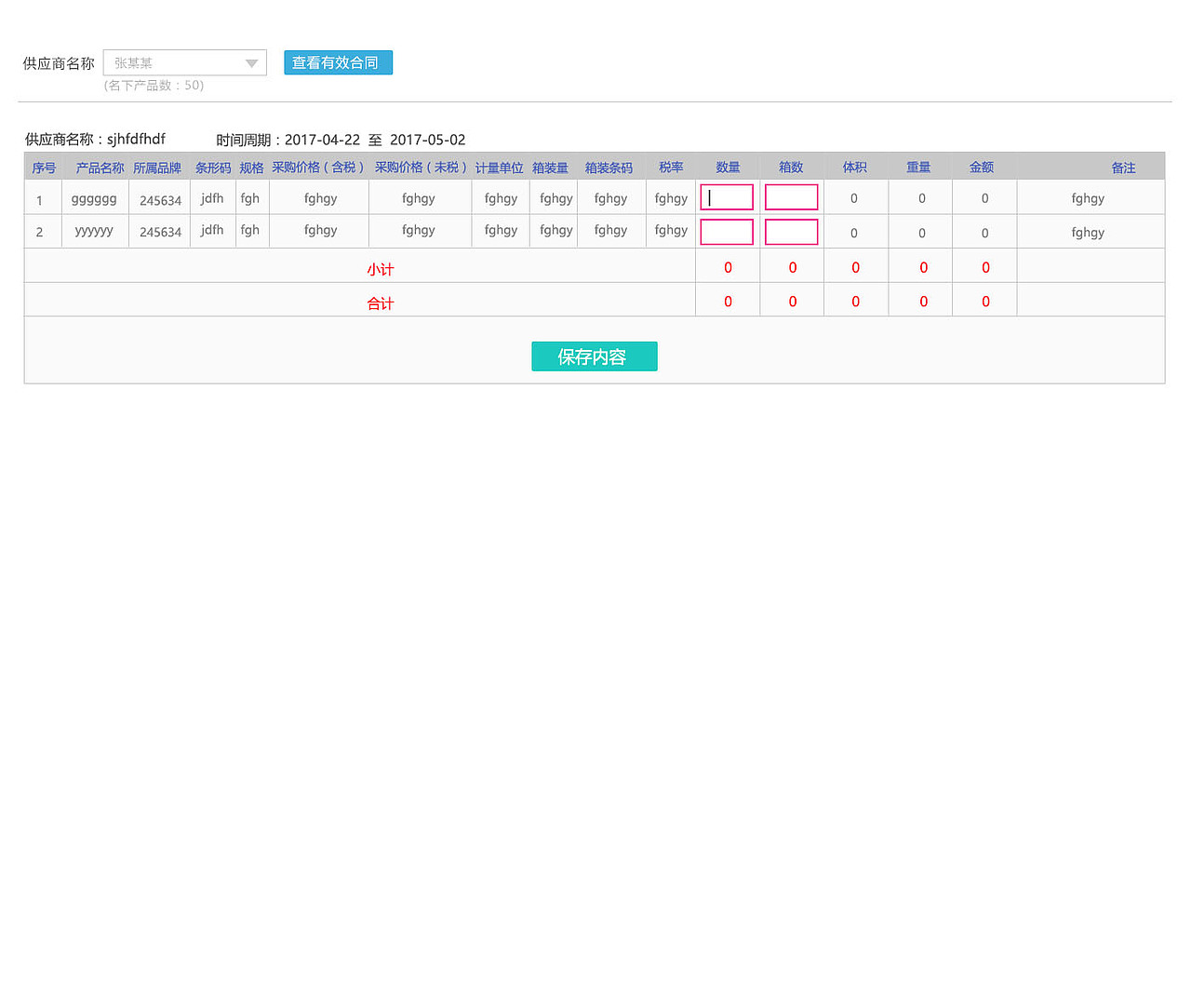Click the 保存内容 button
Image resolution: width=1191 pixels, height=1008 pixels.
[595, 356]
